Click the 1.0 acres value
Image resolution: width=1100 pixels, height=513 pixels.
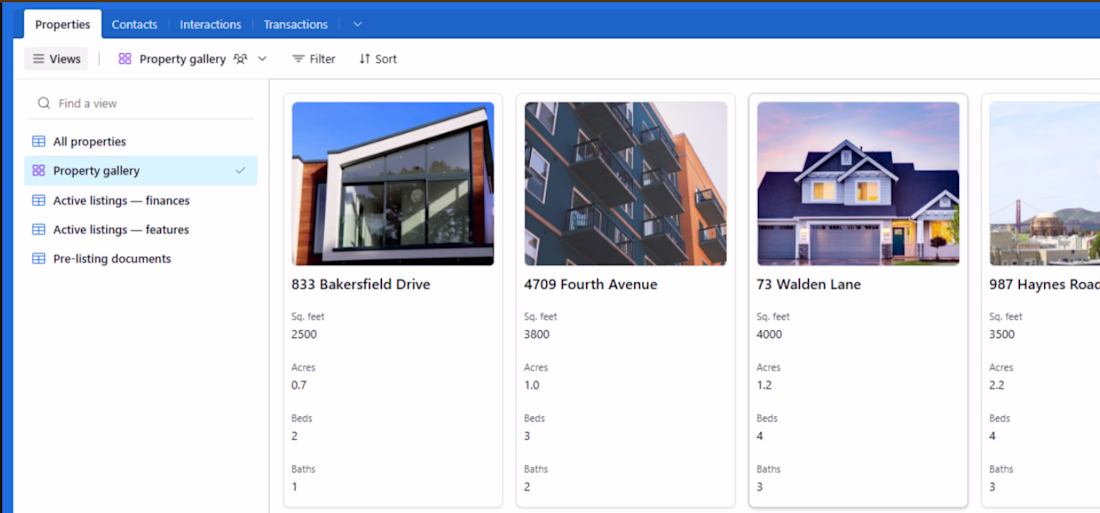(532, 385)
